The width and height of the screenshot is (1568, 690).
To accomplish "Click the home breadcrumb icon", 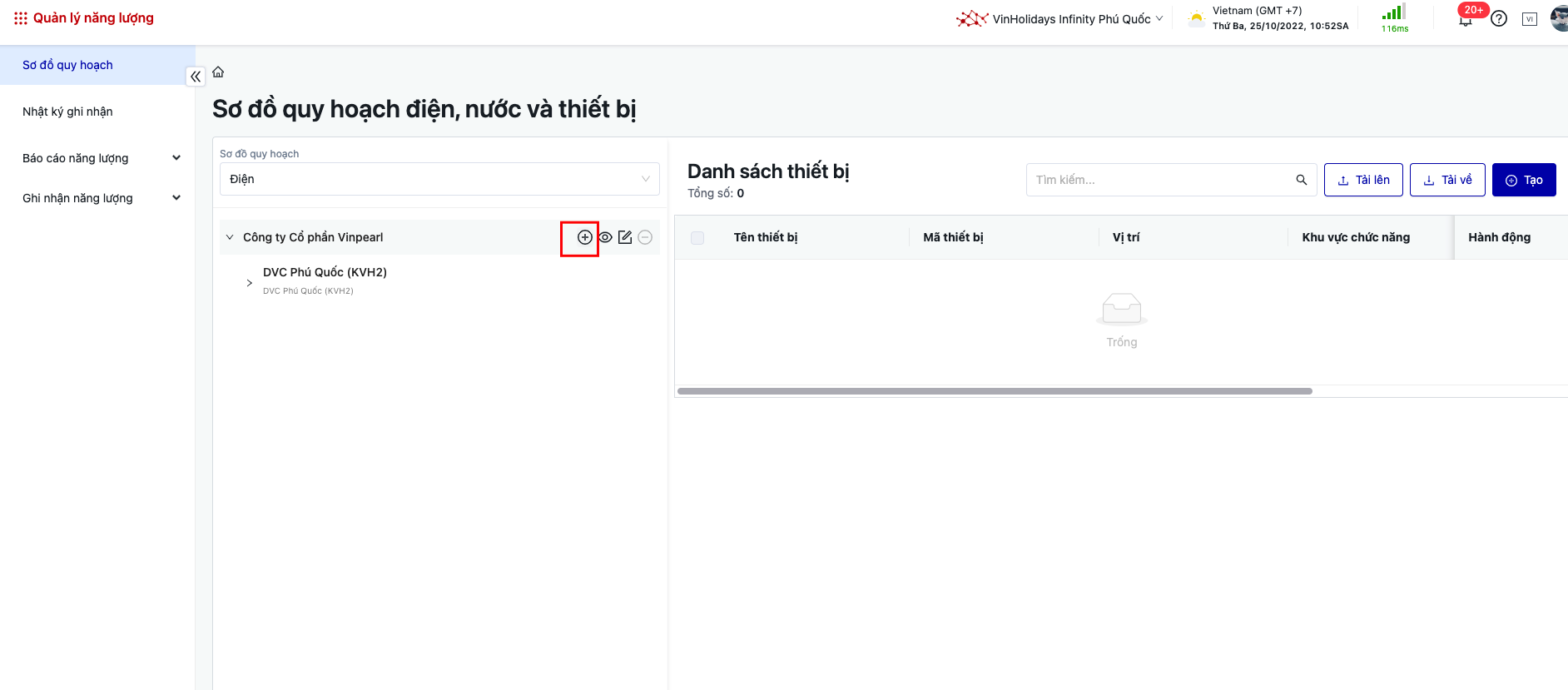I will coord(218,72).
